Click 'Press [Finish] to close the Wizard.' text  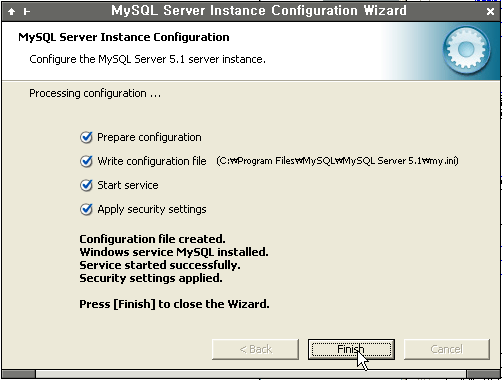pos(174,304)
